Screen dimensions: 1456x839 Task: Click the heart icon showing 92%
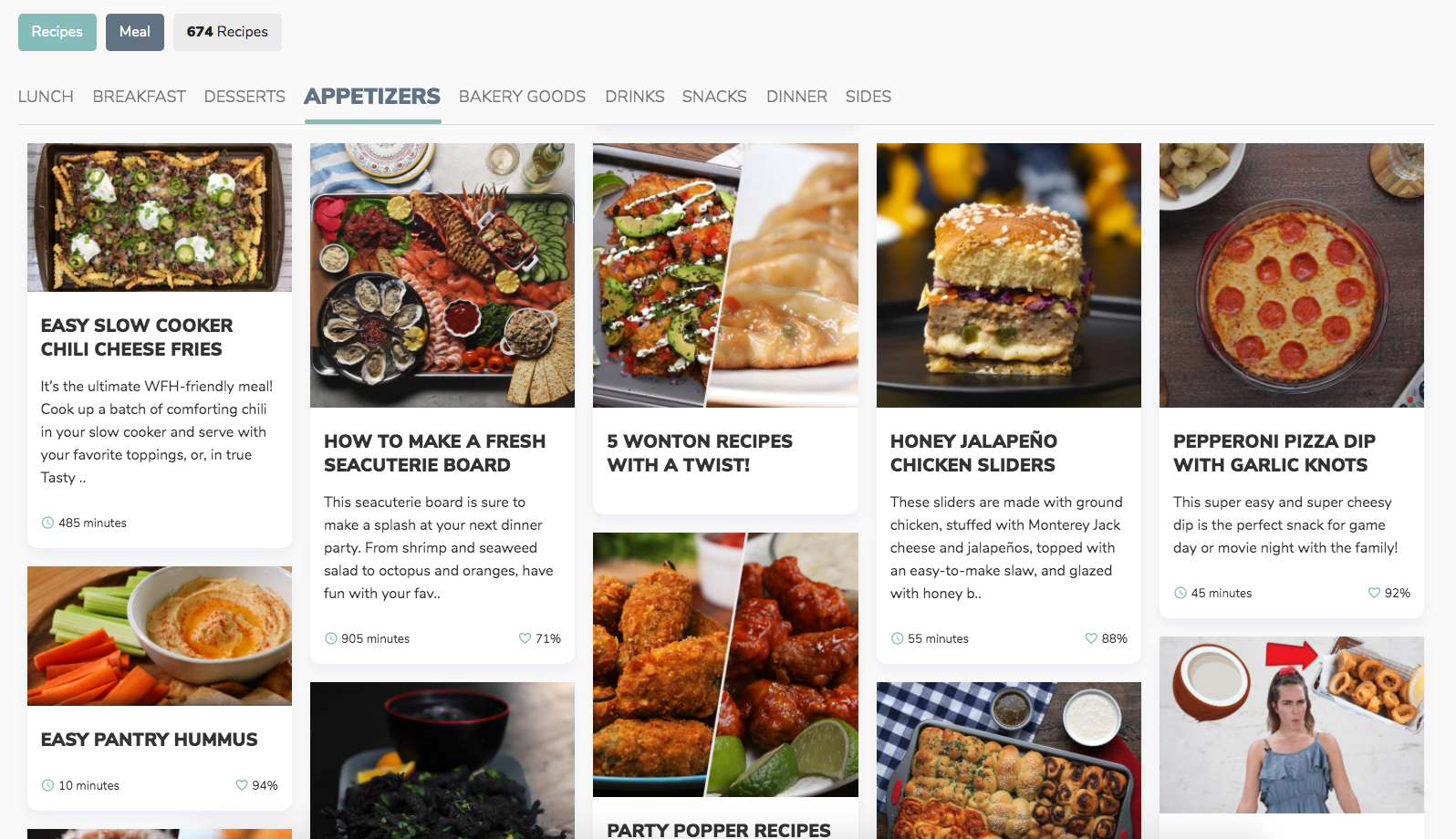[1374, 593]
